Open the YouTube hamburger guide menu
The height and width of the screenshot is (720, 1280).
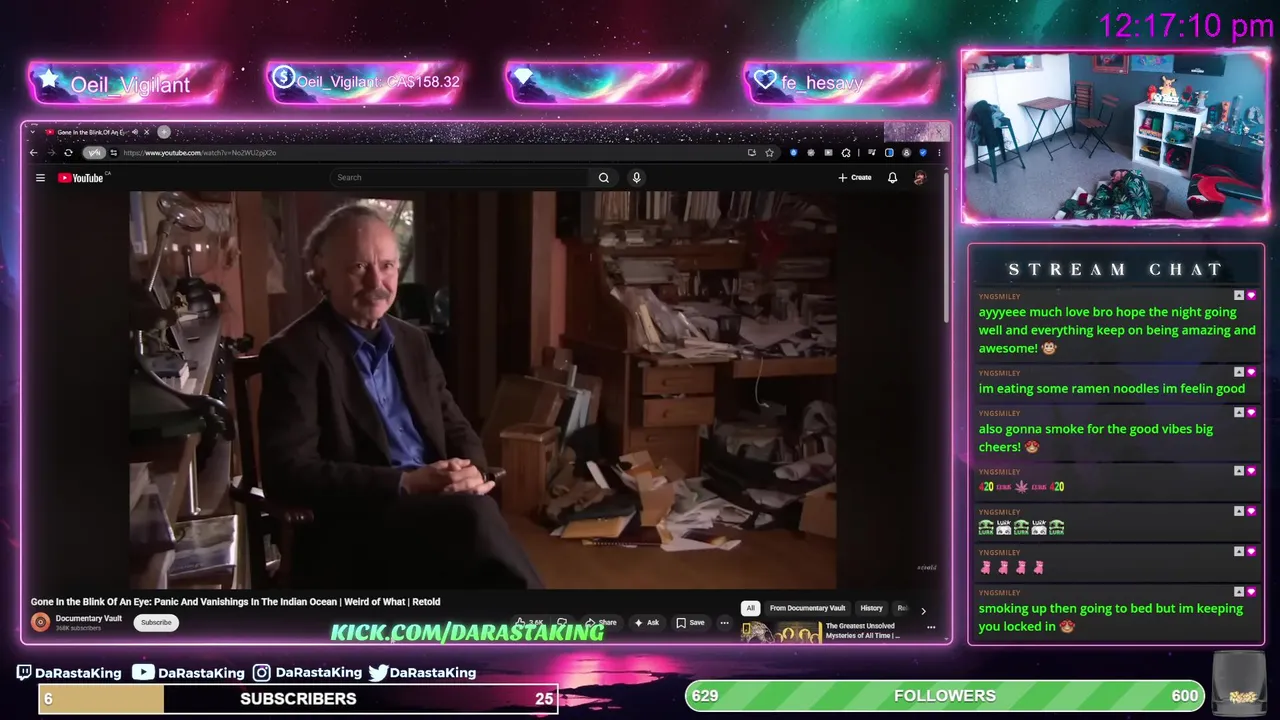[40, 178]
